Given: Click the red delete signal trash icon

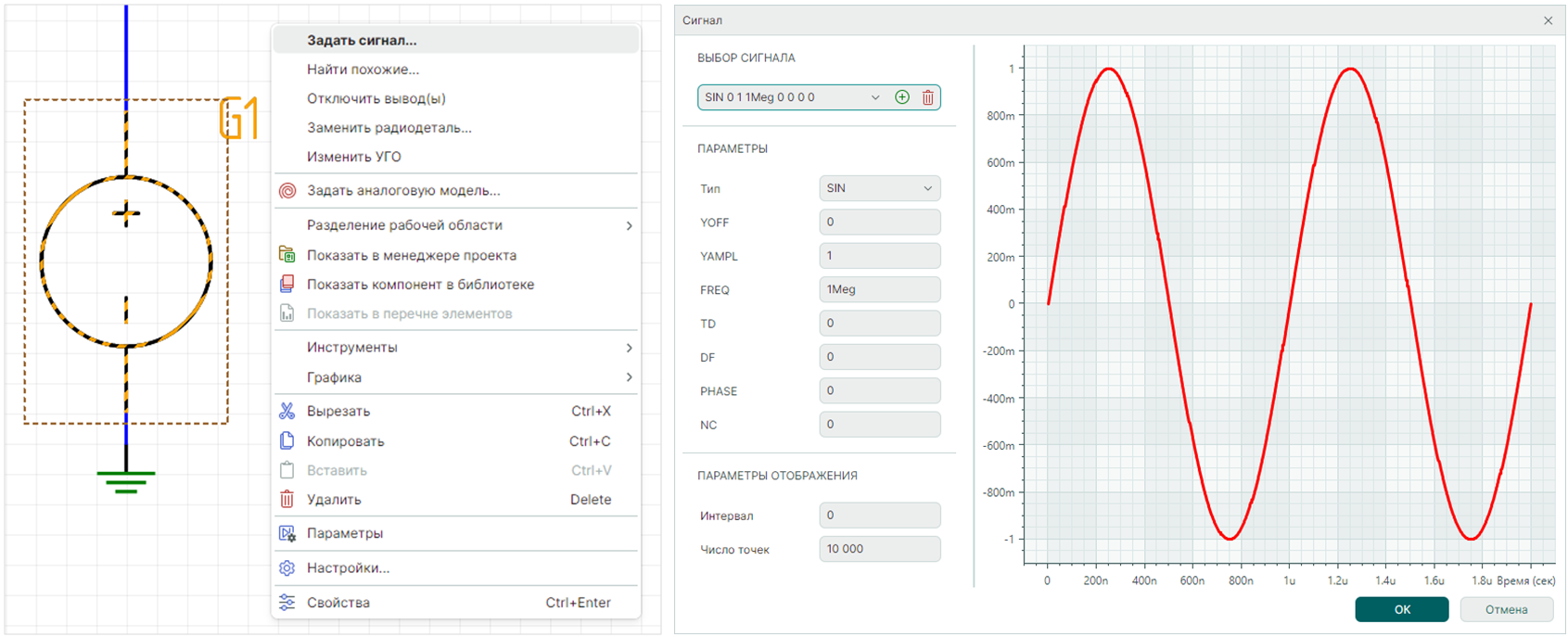Looking at the screenshot, I should pyautogui.click(x=927, y=97).
